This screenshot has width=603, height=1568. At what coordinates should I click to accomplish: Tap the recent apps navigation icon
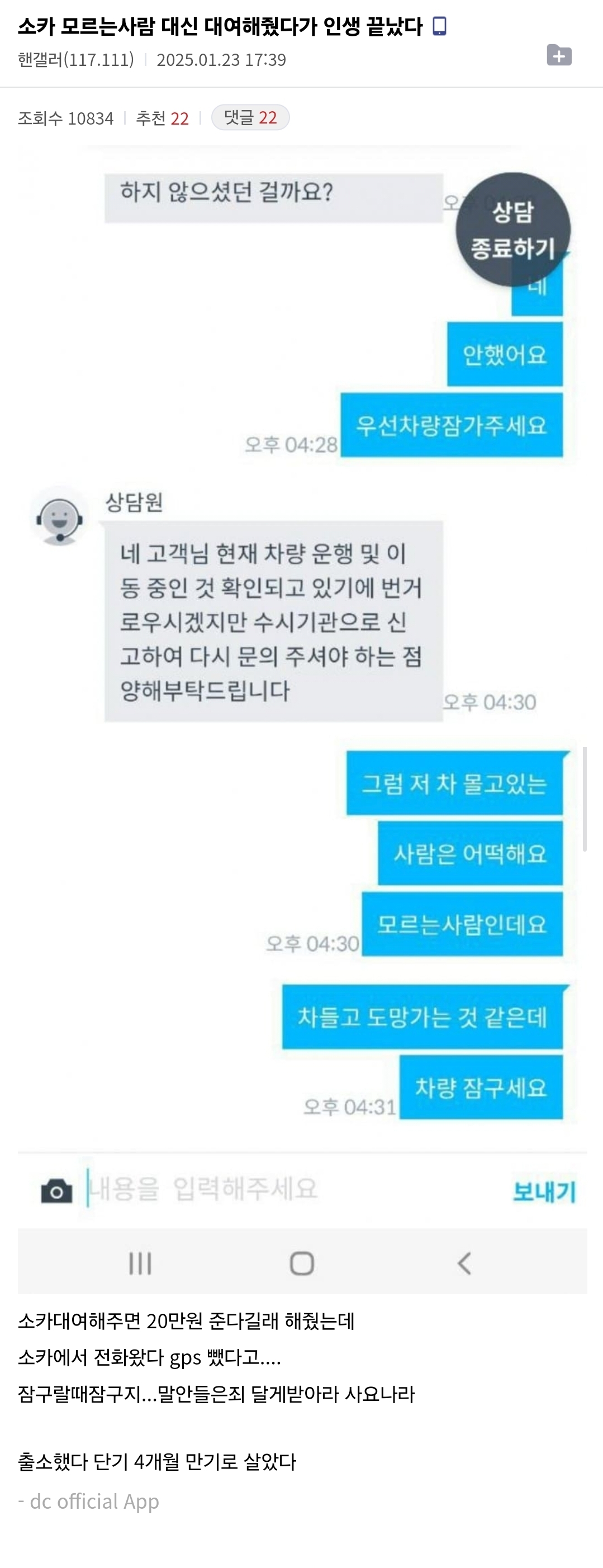coord(140,1263)
